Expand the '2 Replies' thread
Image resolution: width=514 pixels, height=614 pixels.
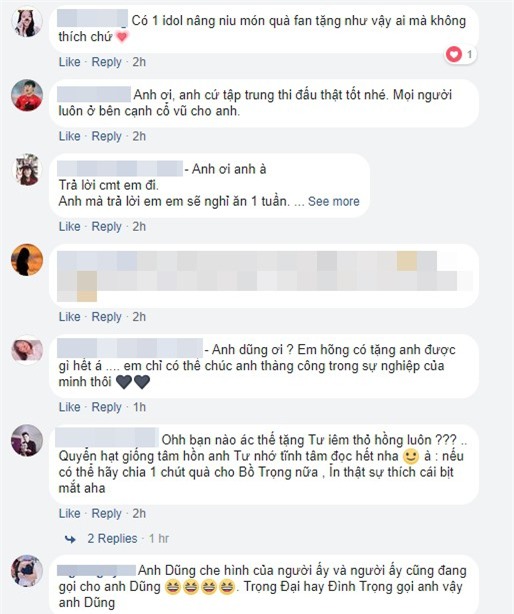click(x=112, y=538)
